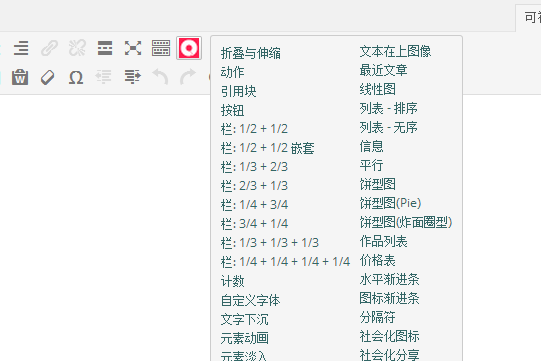The image size is (541, 361).
Task: Choose 分隔符 menu entry
Action: (x=377, y=317)
